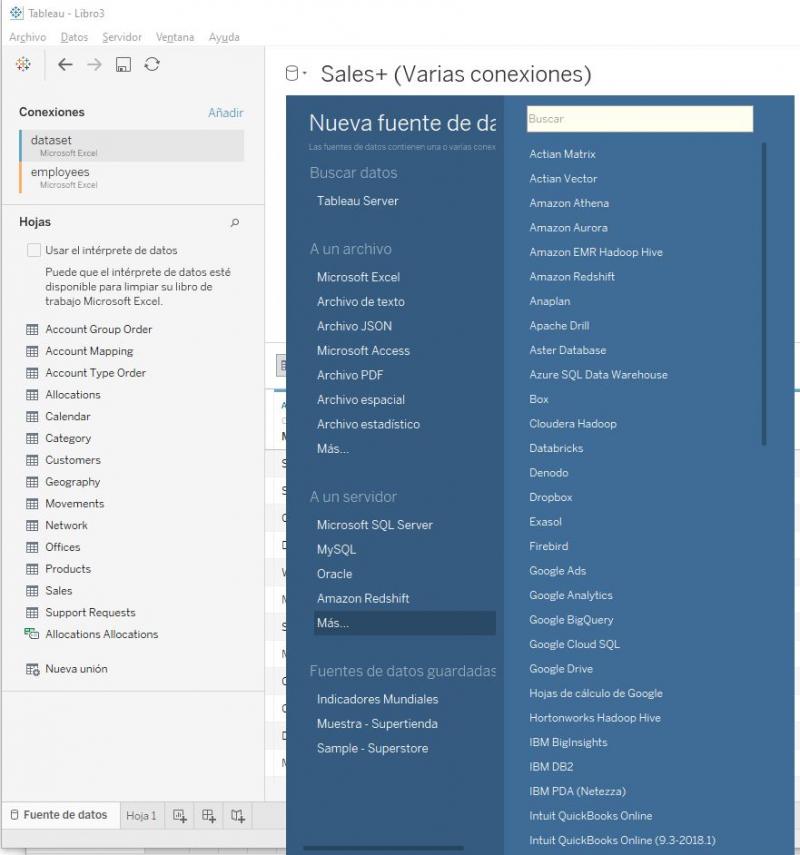The width and height of the screenshot is (800, 855).
Task: Click Más... under A un archivo
Action: tap(333, 449)
